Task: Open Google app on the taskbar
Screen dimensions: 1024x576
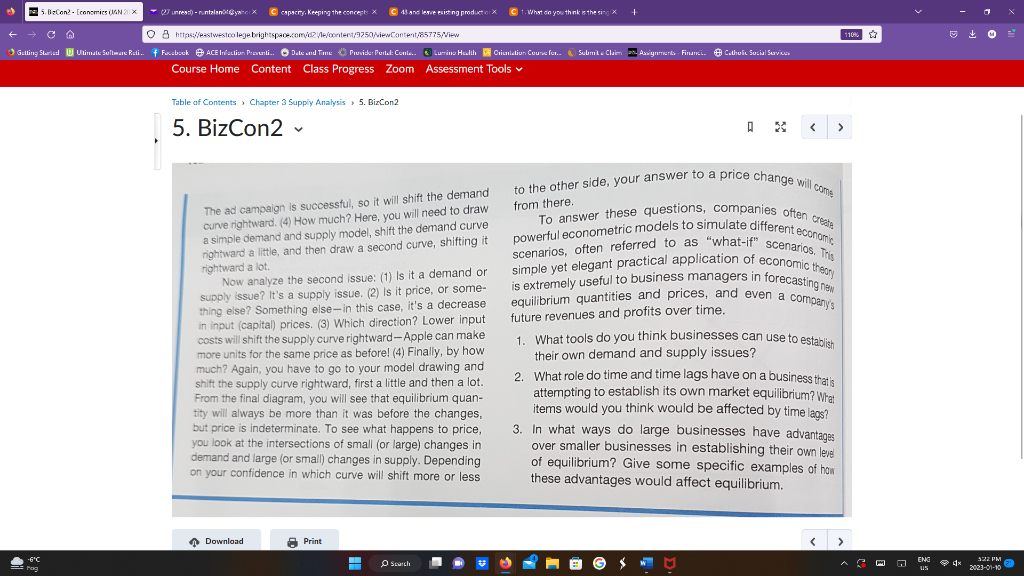Action: click(599, 563)
